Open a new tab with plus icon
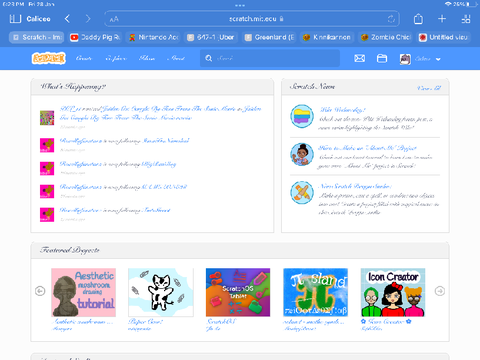 coord(442,19)
